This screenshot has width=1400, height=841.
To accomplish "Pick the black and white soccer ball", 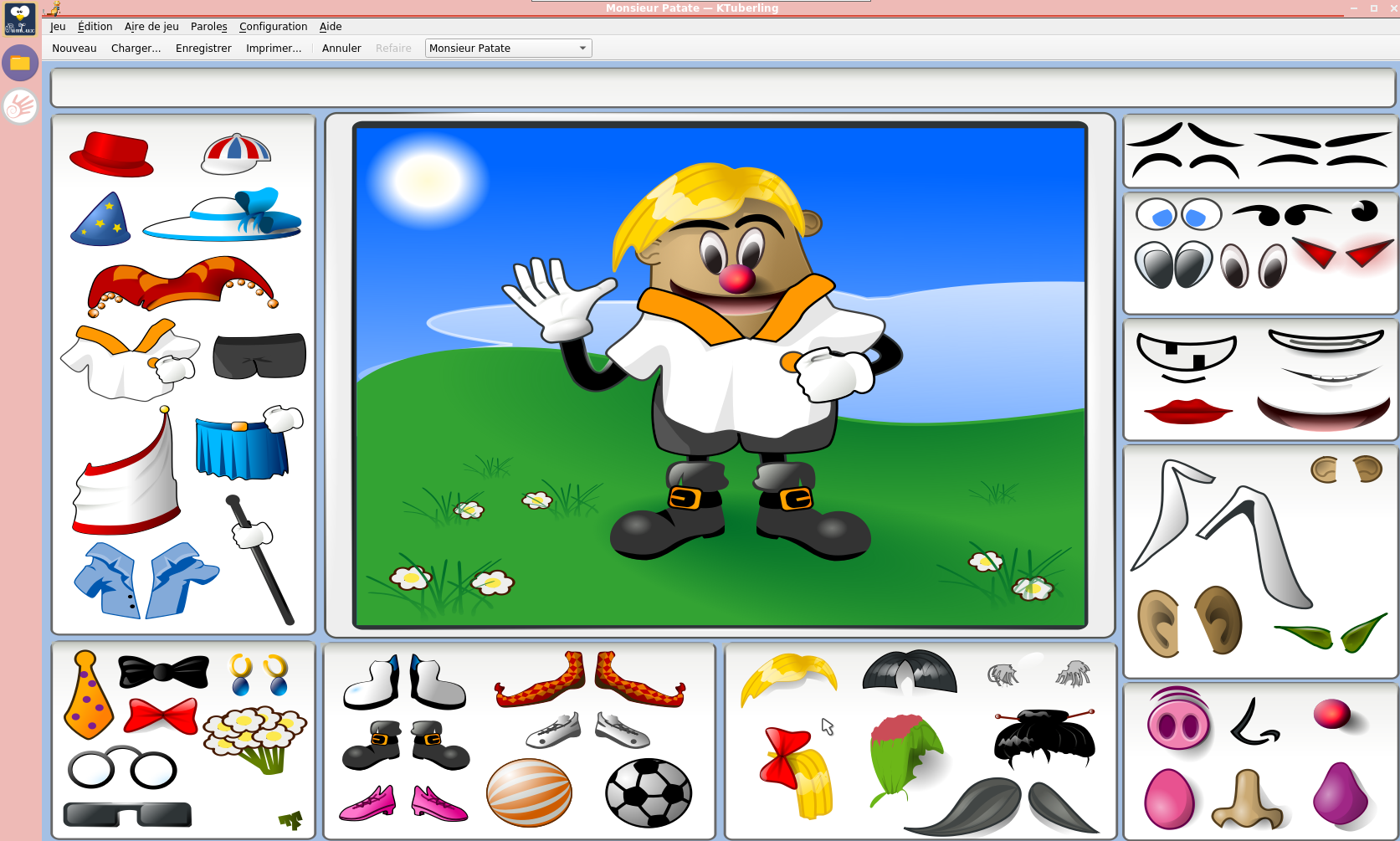I will (x=649, y=792).
